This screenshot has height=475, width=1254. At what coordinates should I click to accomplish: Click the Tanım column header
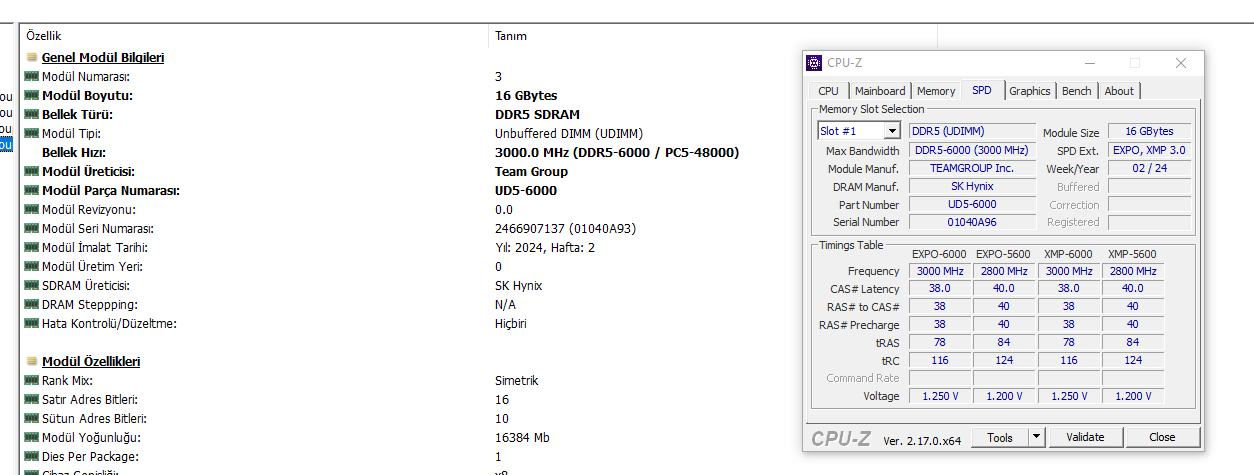tap(712, 35)
